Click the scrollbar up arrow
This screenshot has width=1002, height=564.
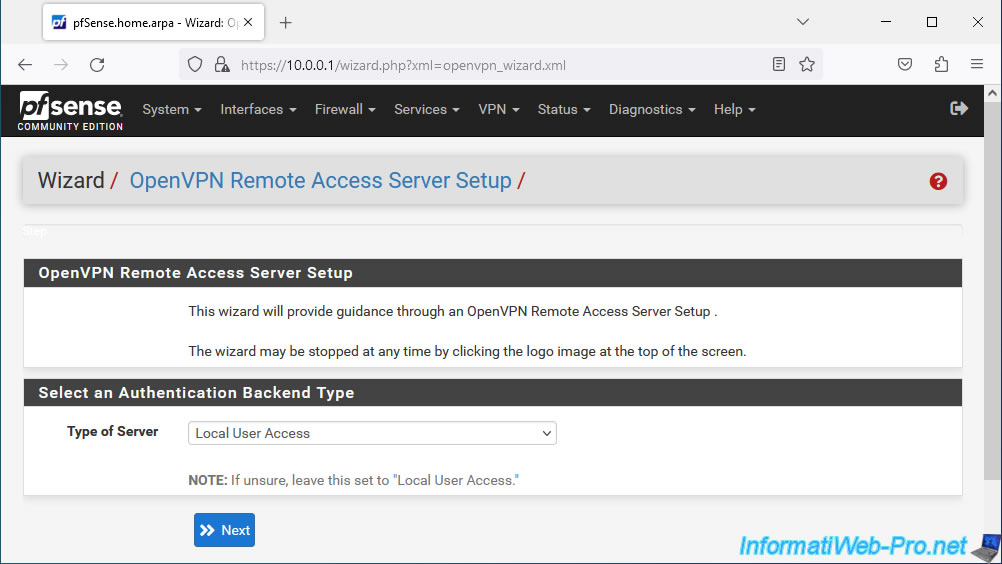tap(992, 93)
